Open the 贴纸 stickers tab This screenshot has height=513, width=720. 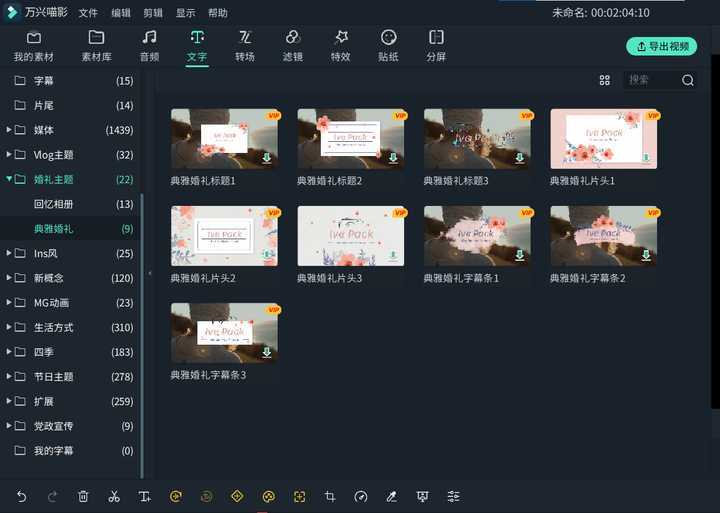coord(388,46)
